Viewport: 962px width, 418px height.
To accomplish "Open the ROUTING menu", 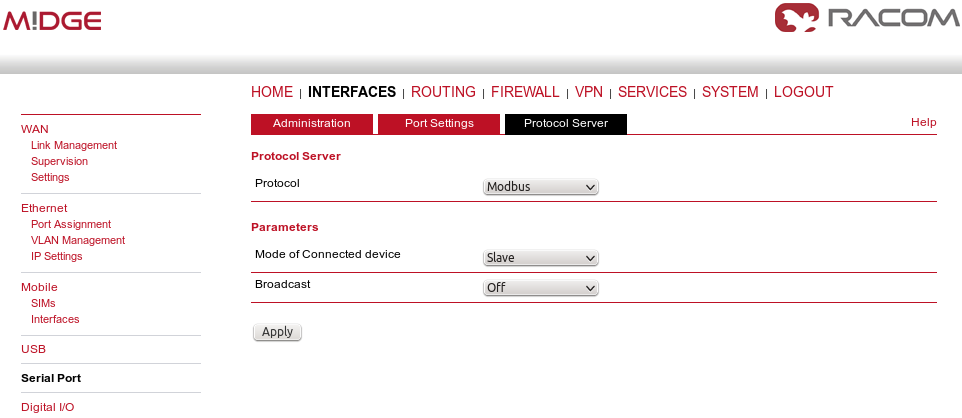I will tap(443, 92).
